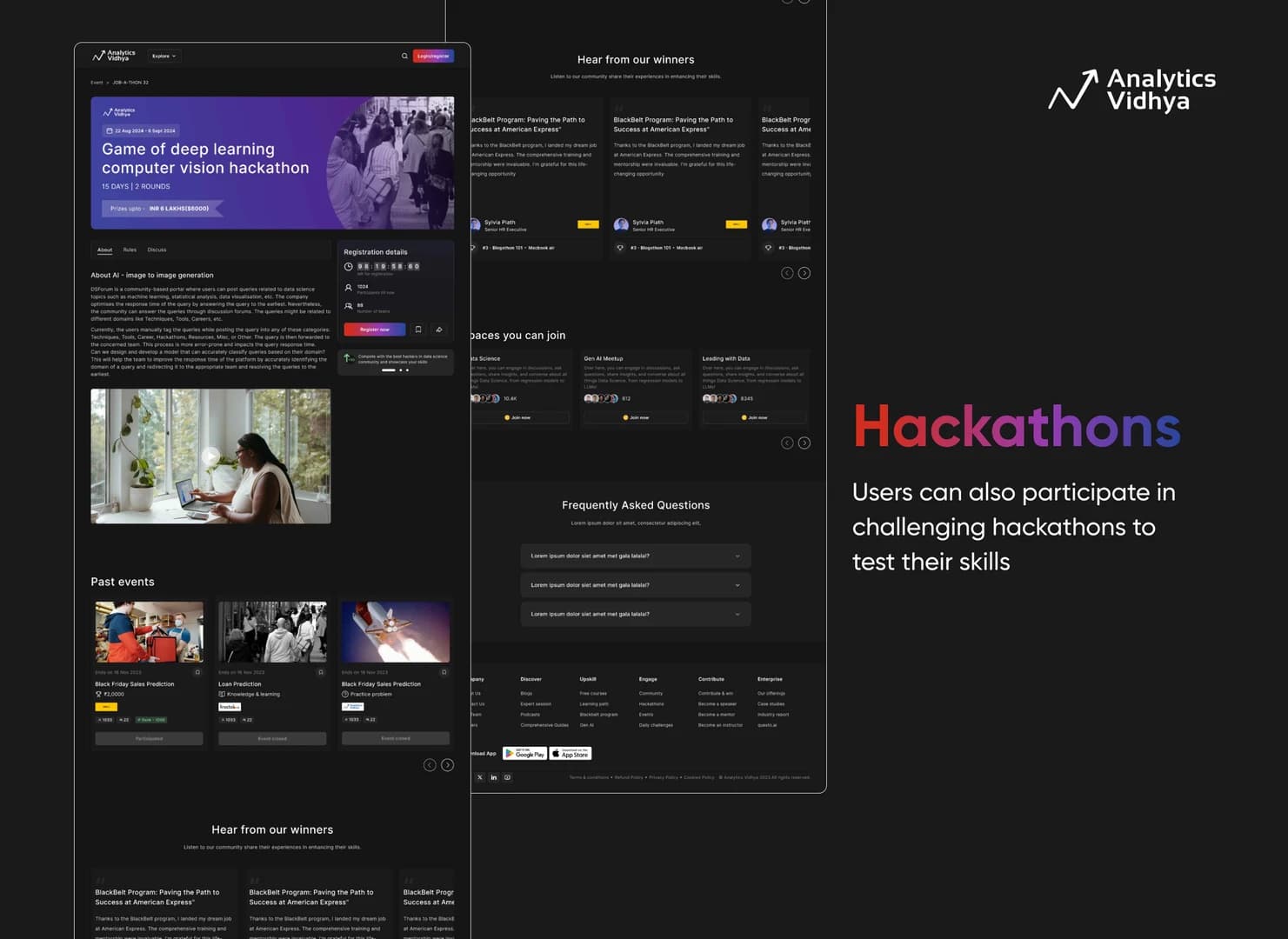Open the Free courses footer link
This screenshot has width=1288, height=939.
[x=593, y=693]
